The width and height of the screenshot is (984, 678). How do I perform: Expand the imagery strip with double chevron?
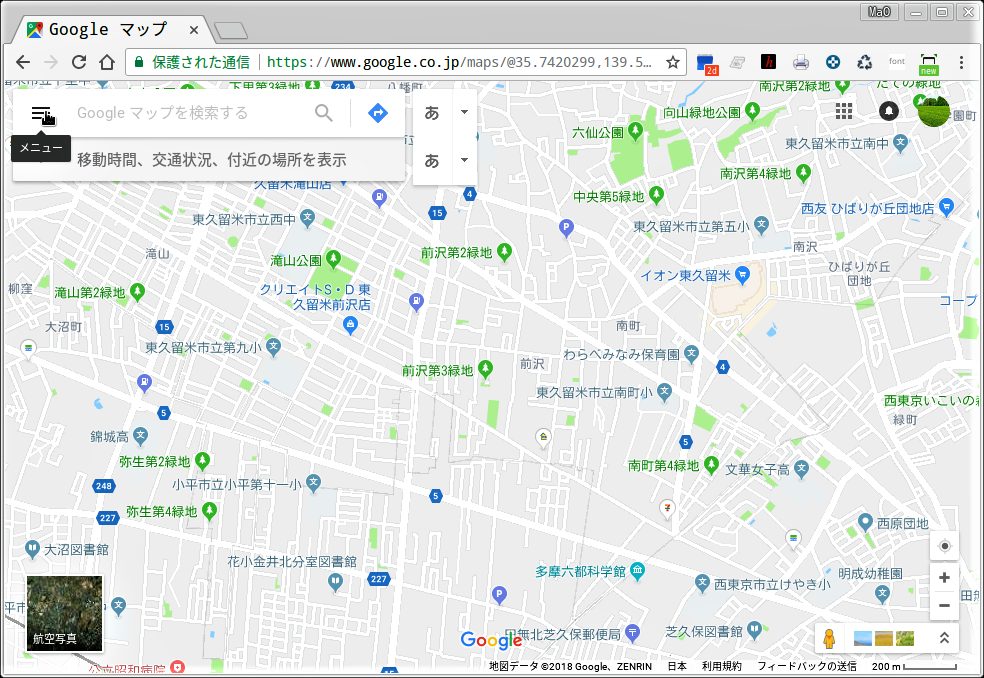944,638
